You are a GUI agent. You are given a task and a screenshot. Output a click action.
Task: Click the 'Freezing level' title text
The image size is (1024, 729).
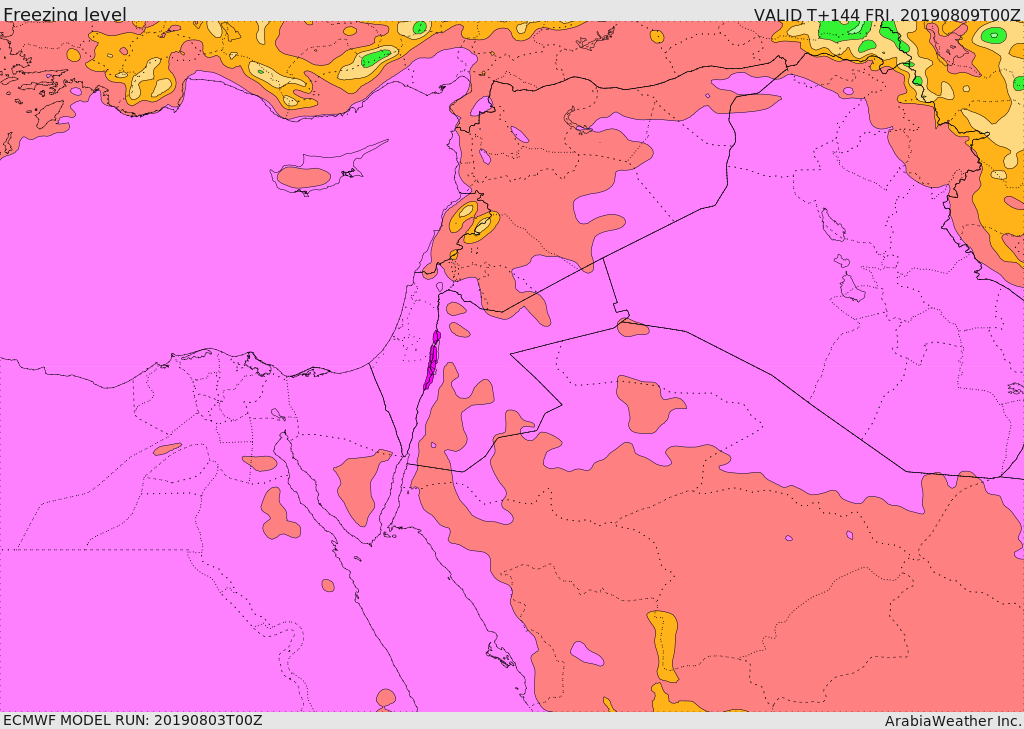point(65,14)
